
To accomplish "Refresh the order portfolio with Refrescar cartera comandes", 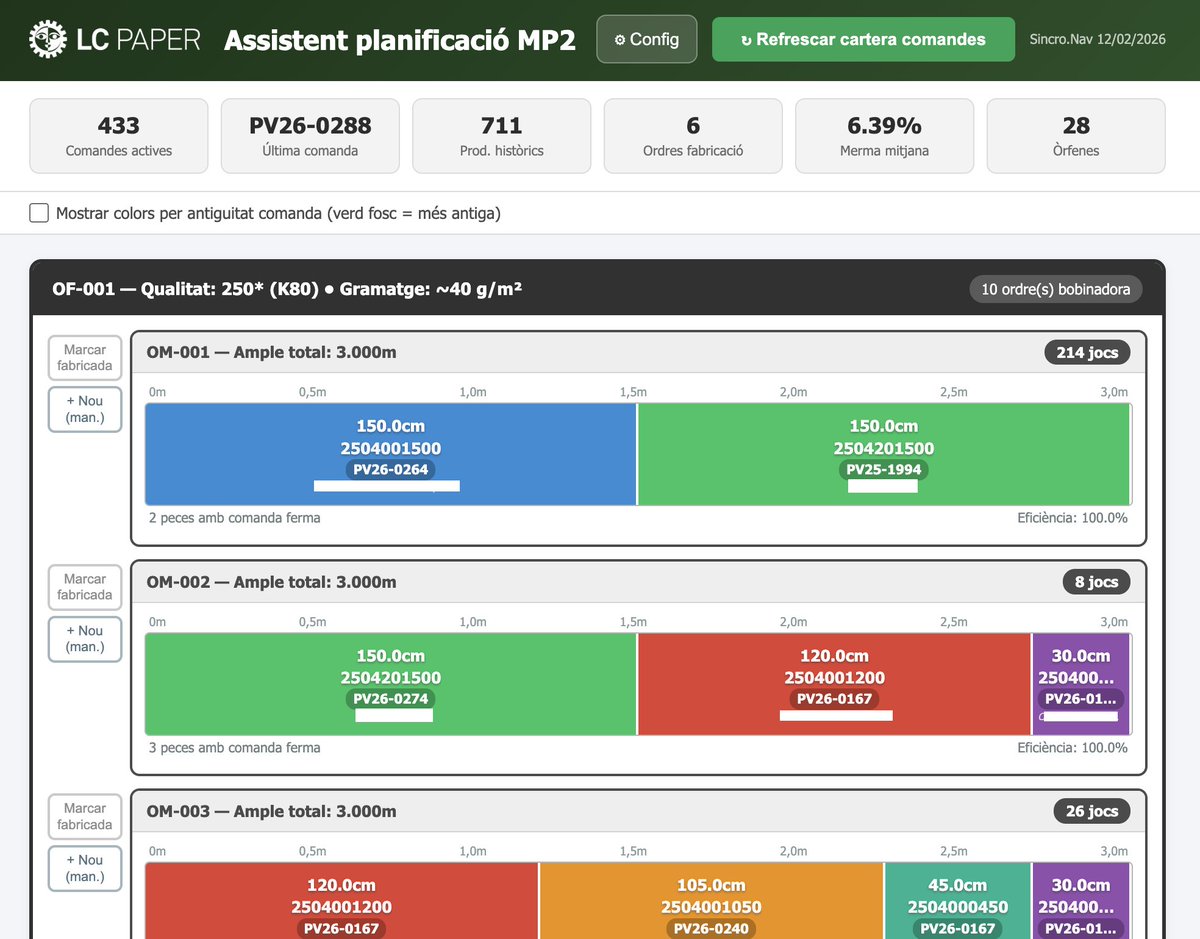I will pyautogui.click(x=863, y=39).
